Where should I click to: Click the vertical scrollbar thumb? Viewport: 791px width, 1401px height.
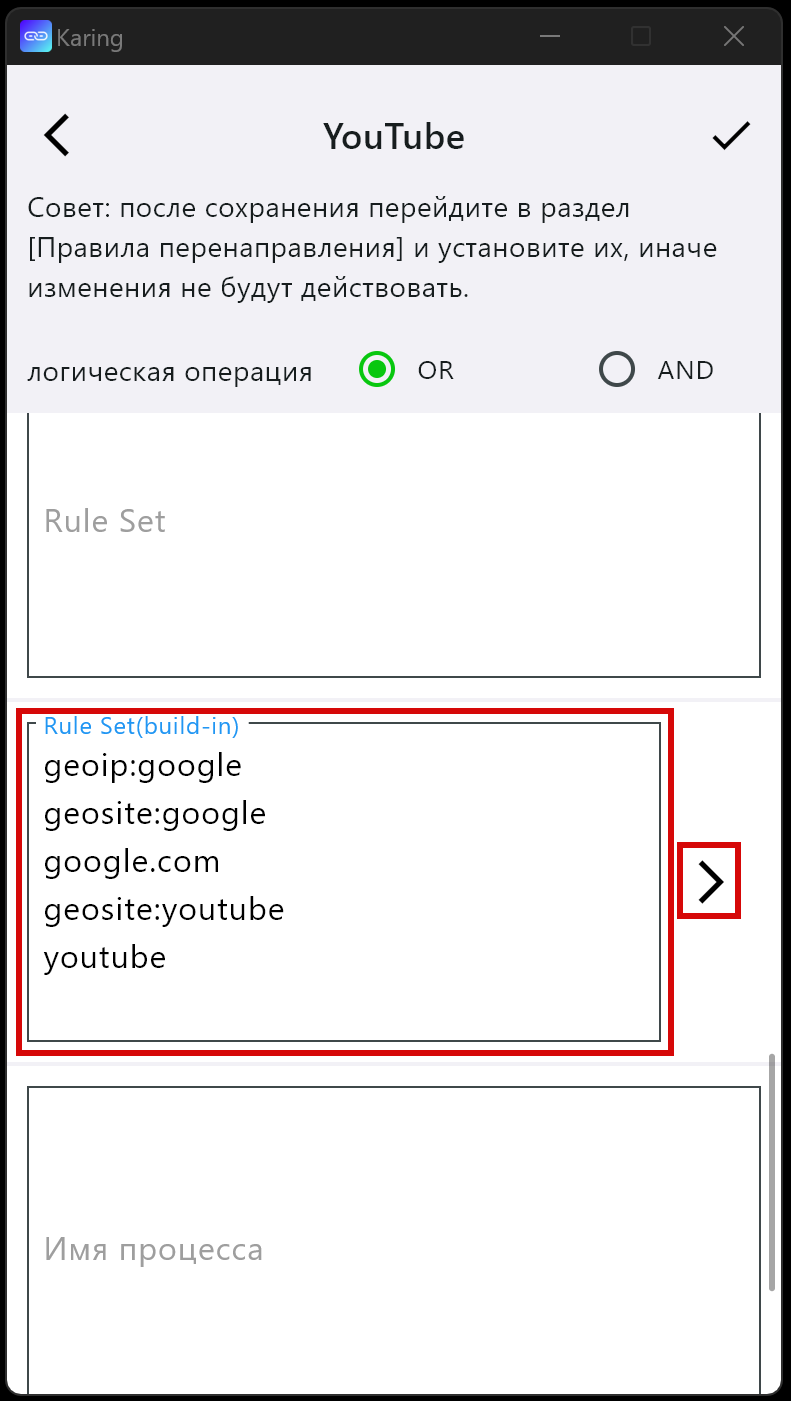pos(773,1172)
